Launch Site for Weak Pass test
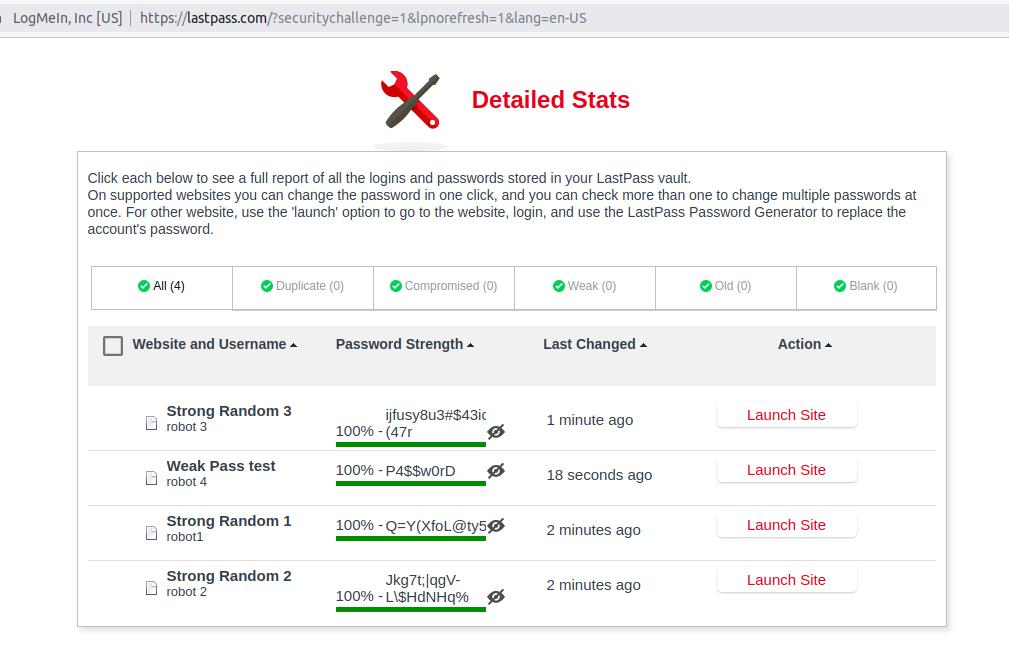 (786, 470)
